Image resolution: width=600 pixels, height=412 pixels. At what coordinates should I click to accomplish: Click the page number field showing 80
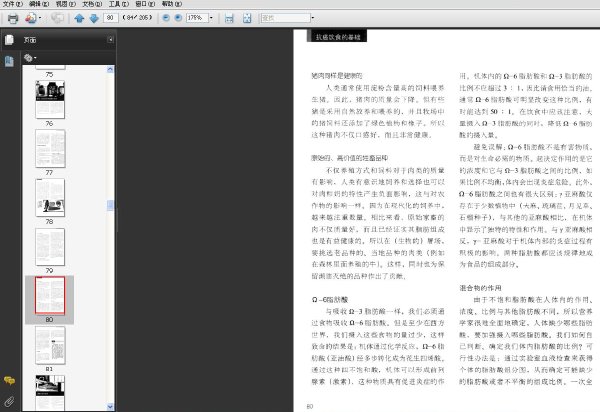(x=111, y=18)
